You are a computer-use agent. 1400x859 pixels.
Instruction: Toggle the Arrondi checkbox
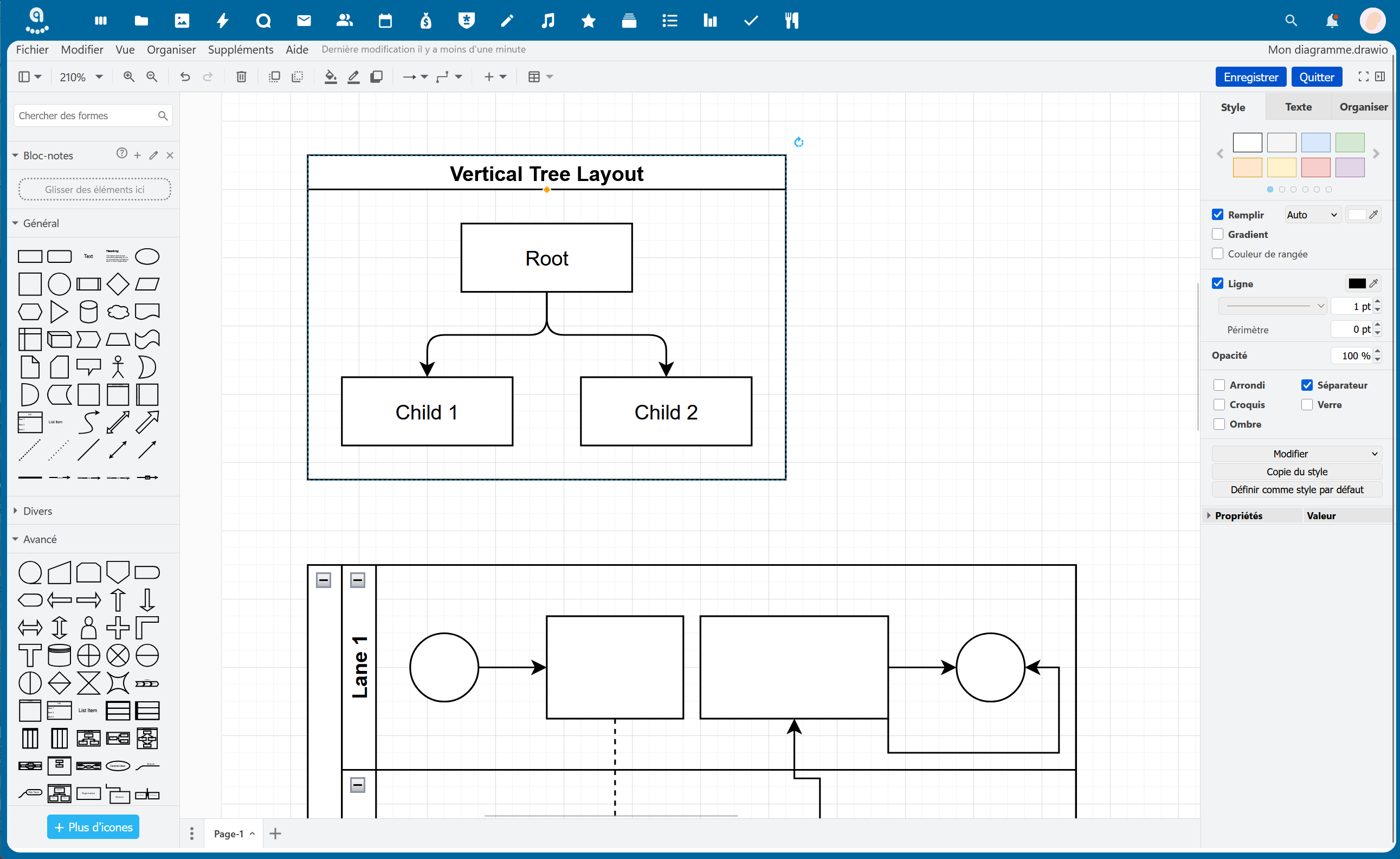(1219, 385)
